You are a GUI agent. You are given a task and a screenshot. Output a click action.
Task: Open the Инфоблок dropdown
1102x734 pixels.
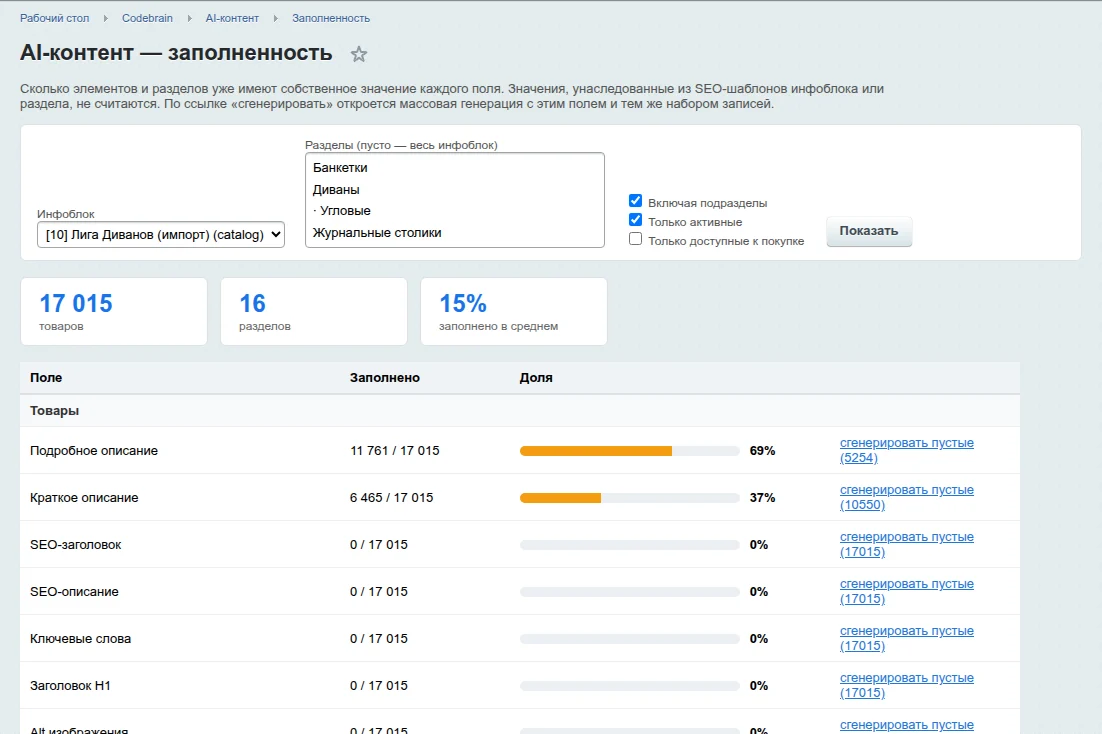tap(161, 235)
